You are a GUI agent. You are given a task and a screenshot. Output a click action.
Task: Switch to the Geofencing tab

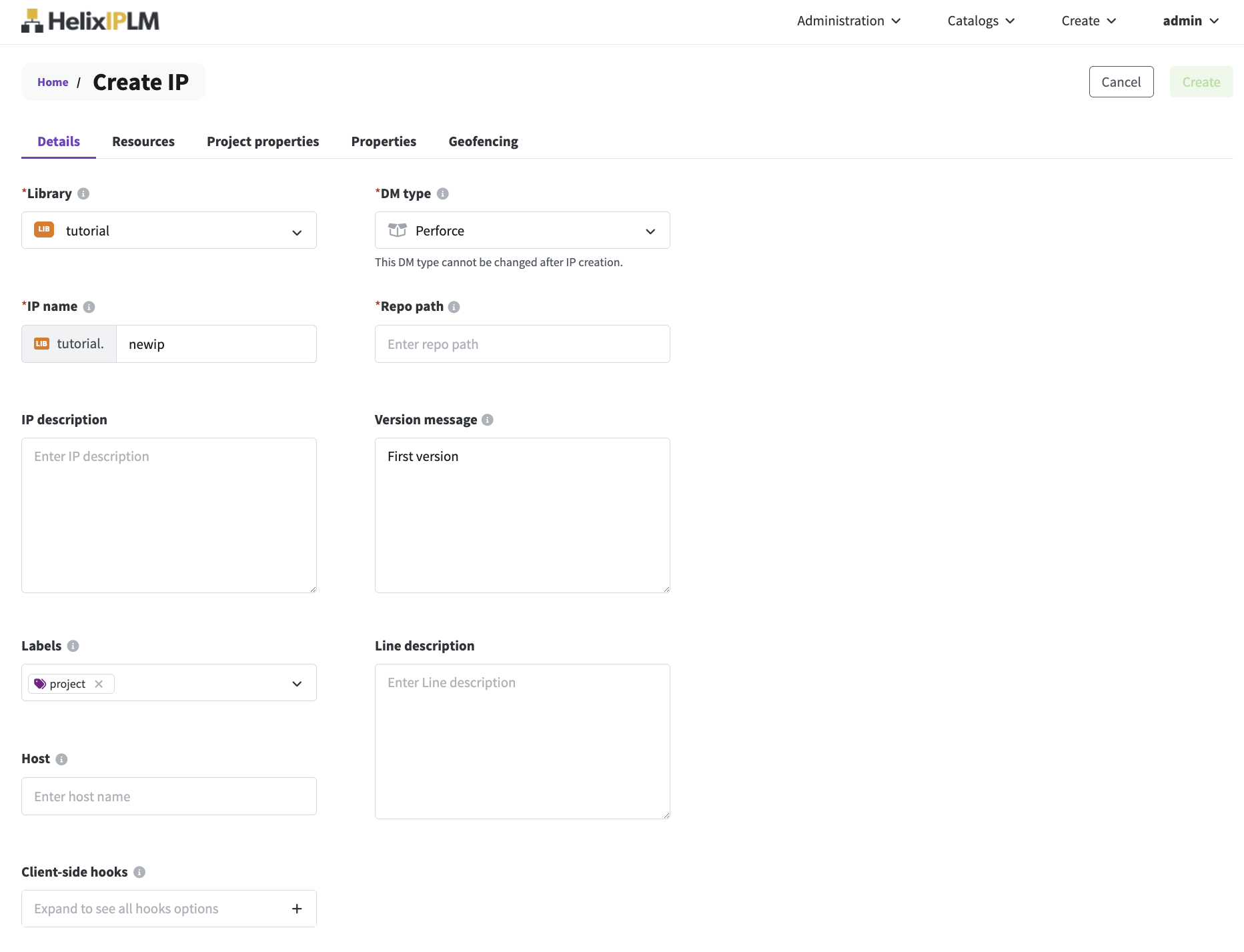pos(483,141)
